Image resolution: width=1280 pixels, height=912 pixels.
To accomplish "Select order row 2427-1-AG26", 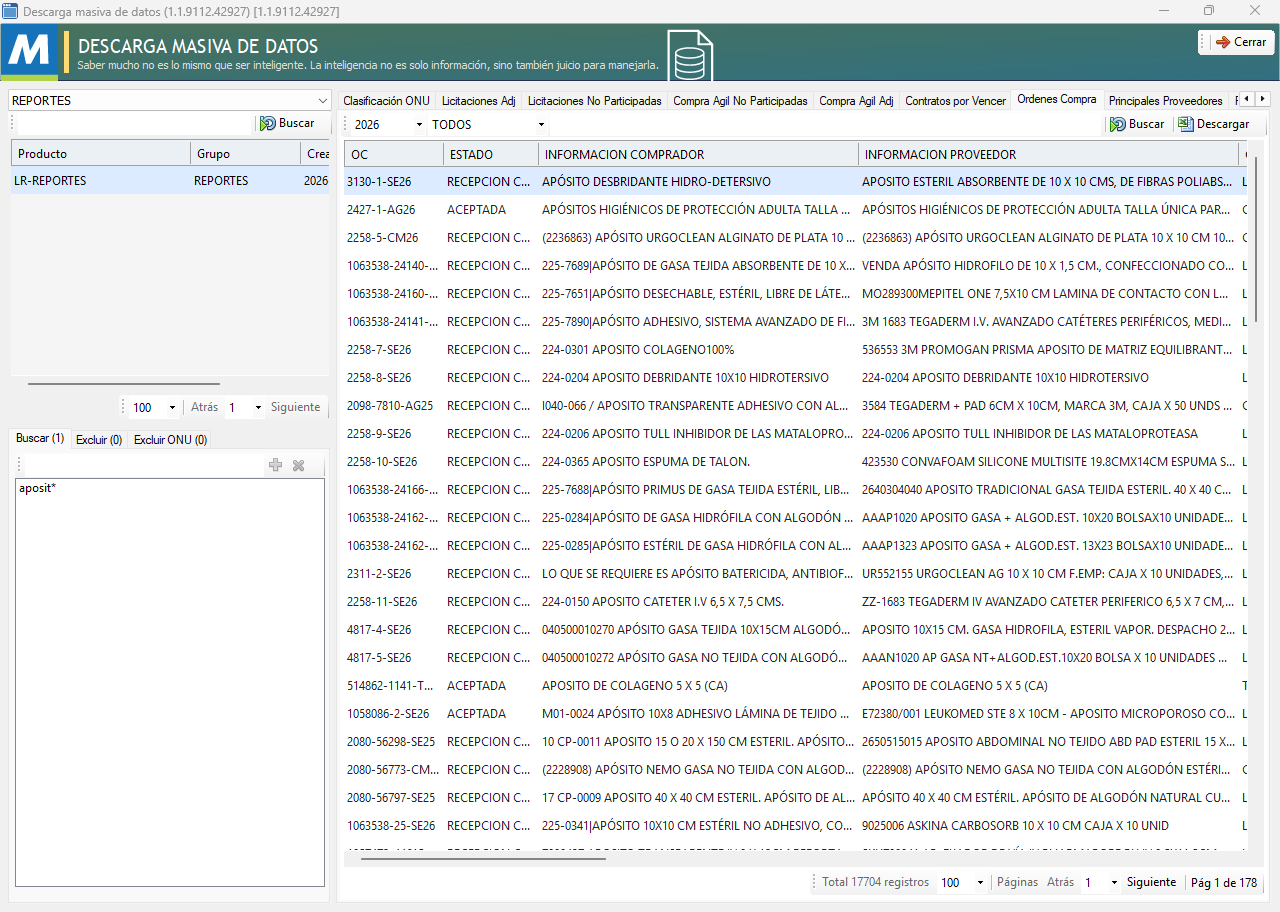I will [x=795, y=210].
